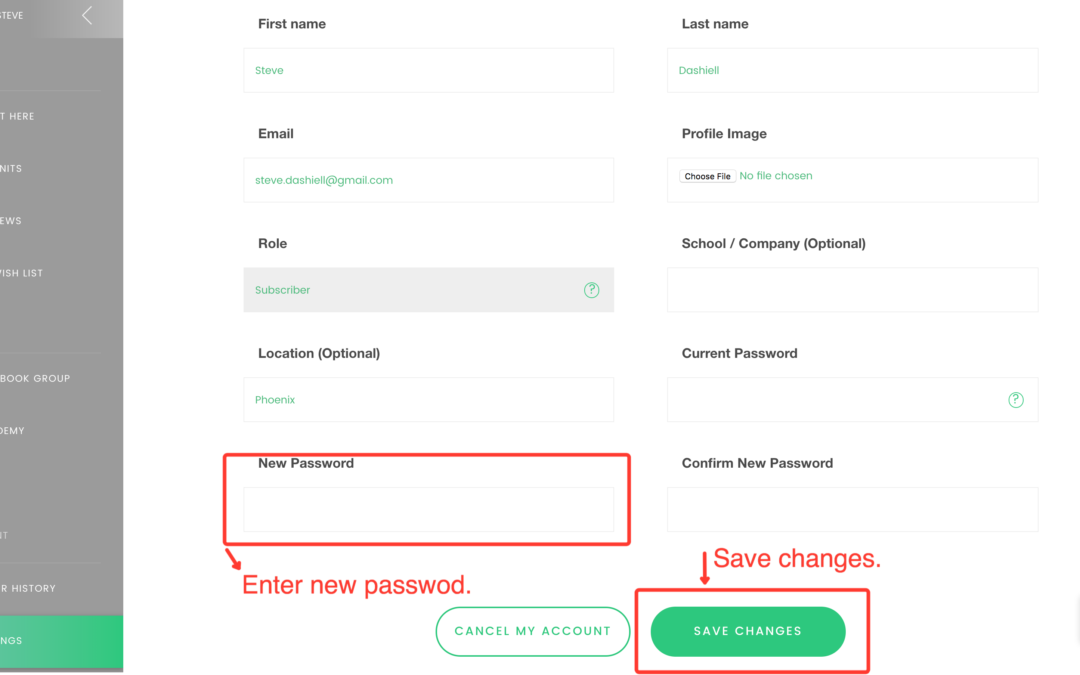Screen dimensions: 1080x675
Task: Open the Book Group sidebar item
Action: coord(35,379)
